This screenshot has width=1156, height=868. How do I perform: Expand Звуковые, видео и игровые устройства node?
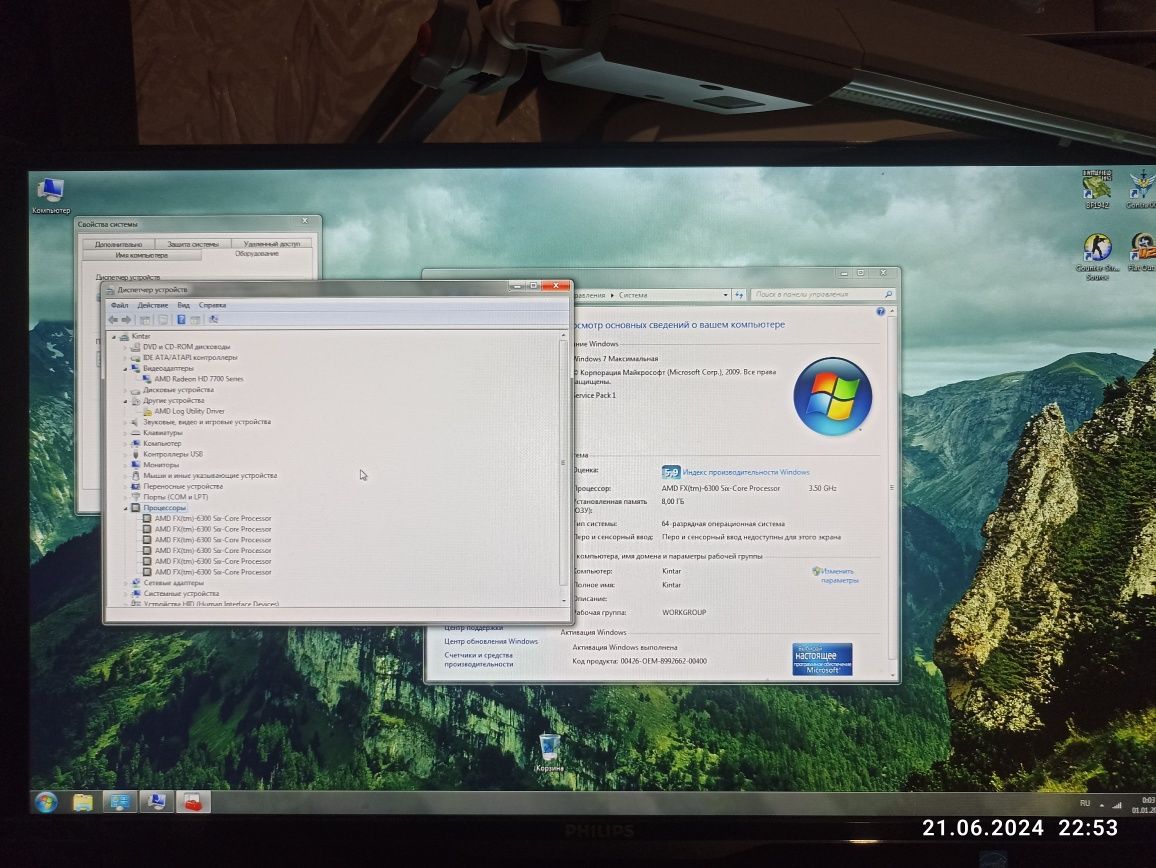pyautogui.click(x=125, y=423)
